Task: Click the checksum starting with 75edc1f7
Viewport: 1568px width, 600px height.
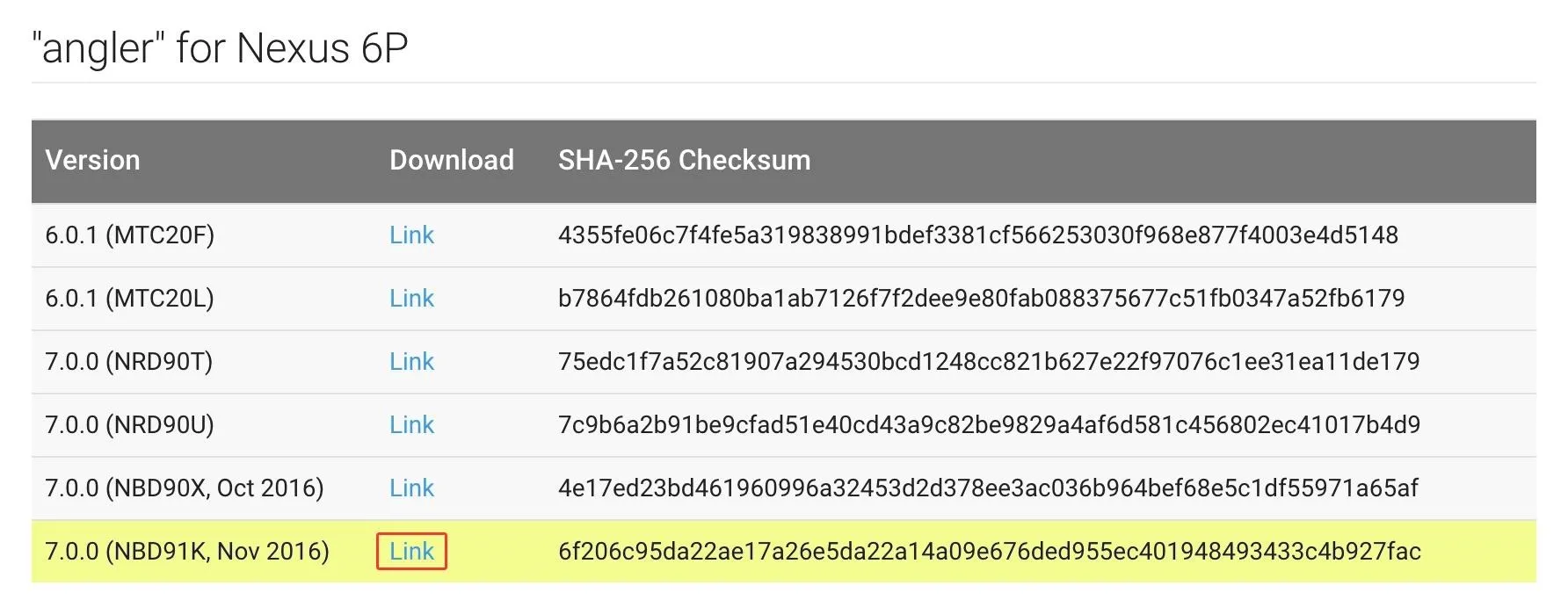Action: click(x=989, y=362)
